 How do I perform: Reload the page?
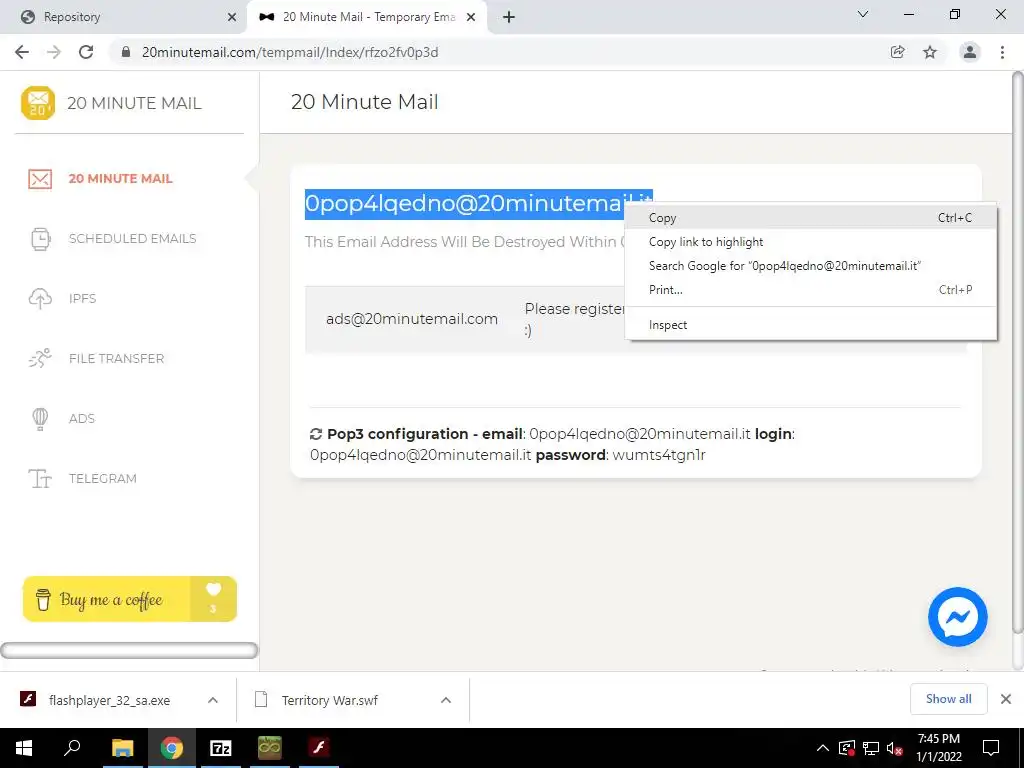coord(86,52)
